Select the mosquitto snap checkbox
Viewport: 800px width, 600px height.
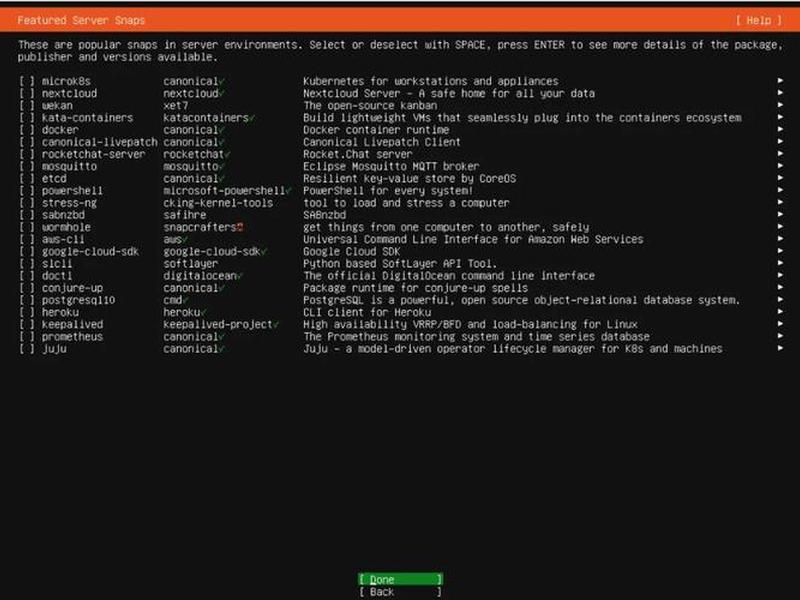tap(27, 166)
